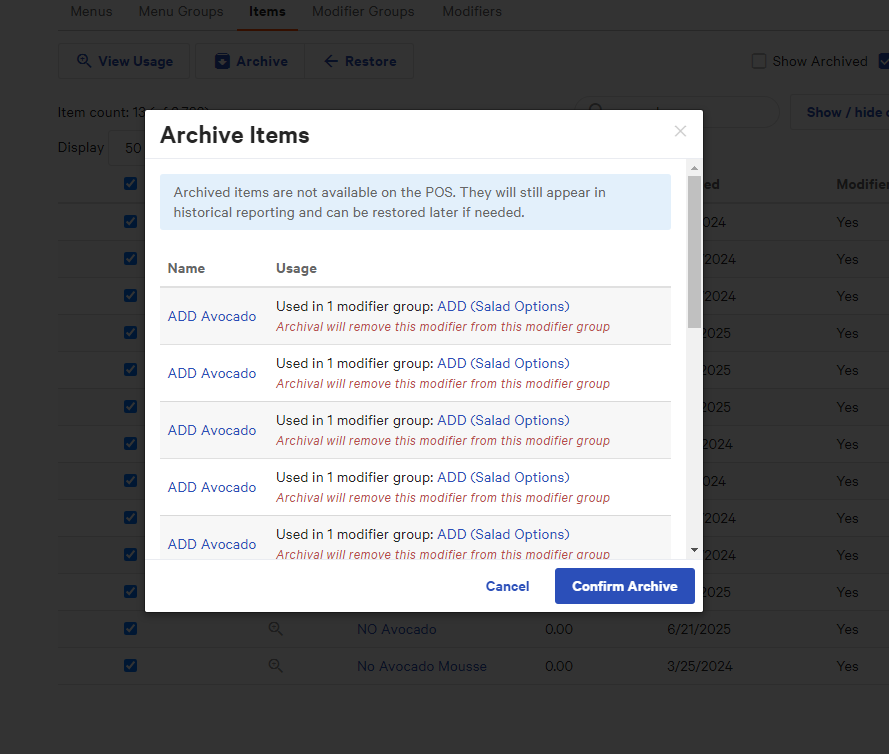The height and width of the screenshot is (754, 889).
Task: Click the search icon in the search field
Action: [x=596, y=112]
